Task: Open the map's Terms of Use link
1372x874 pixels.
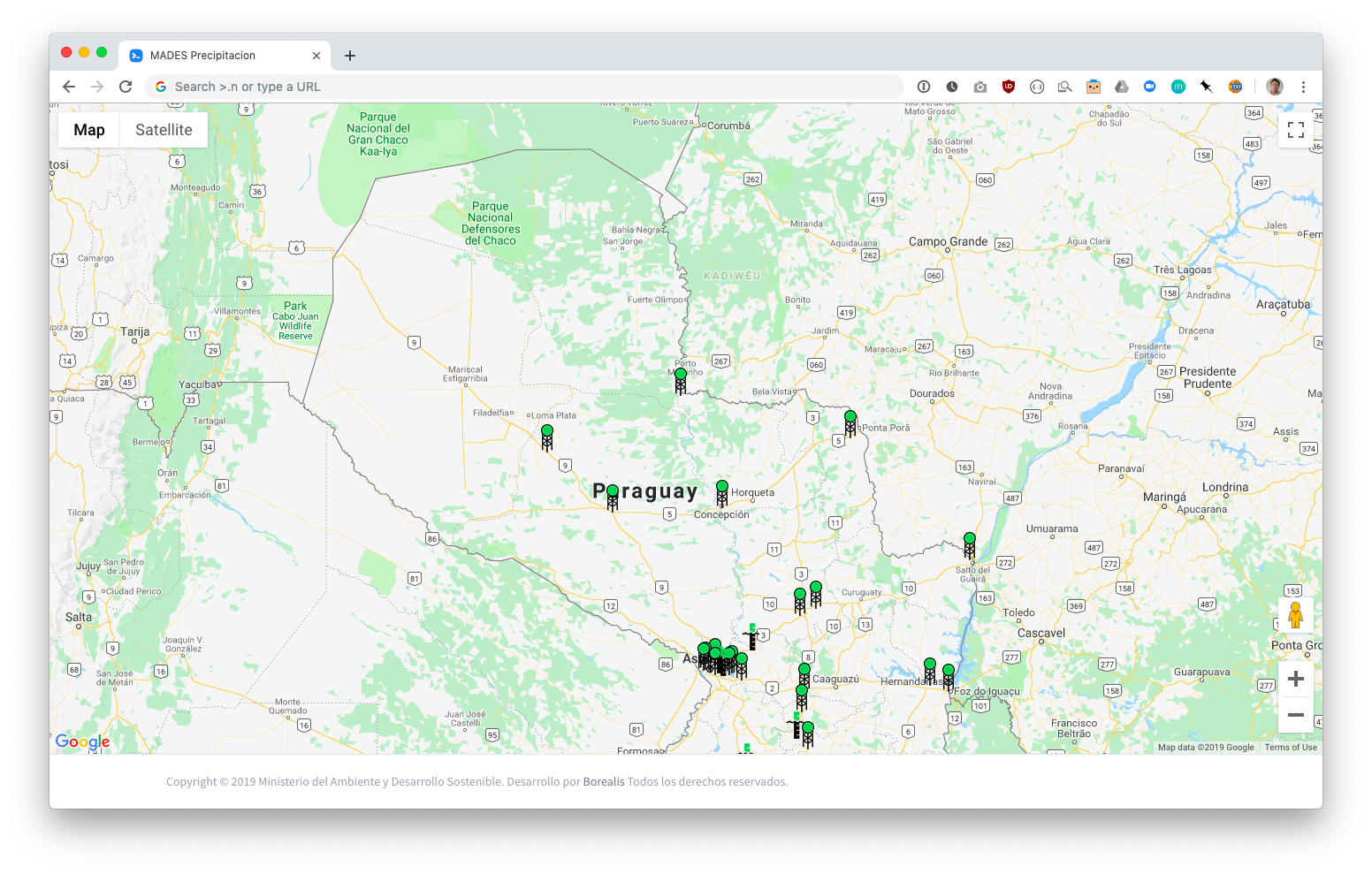Action: pos(1290,748)
